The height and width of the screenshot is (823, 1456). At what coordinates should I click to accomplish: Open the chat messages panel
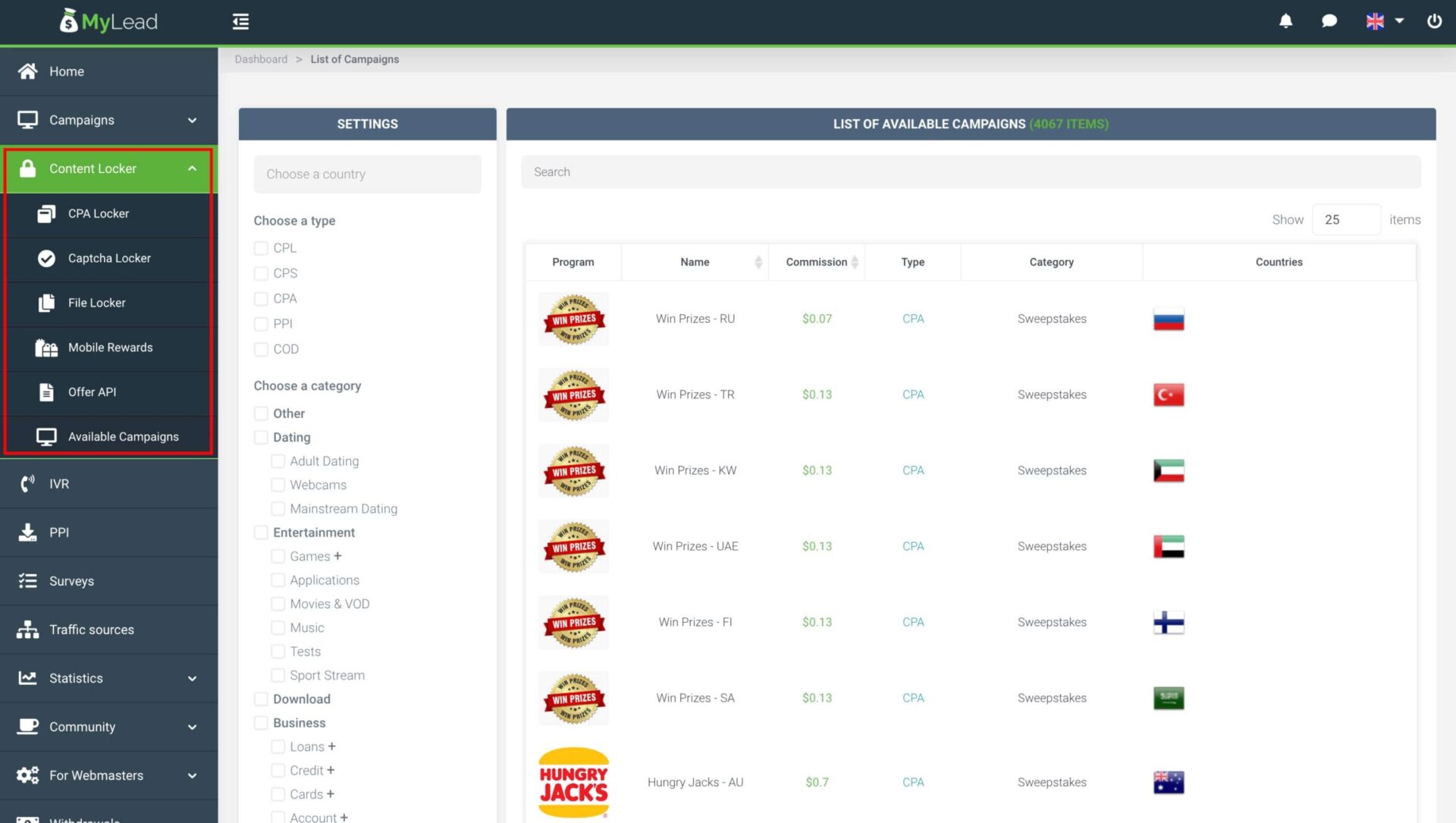click(x=1329, y=21)
